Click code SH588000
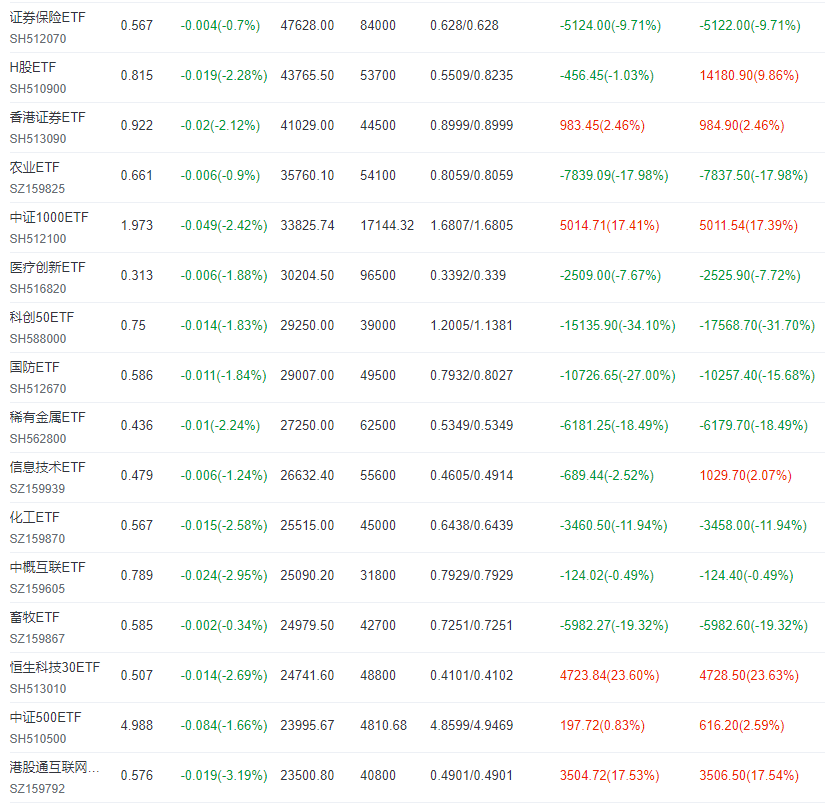Viewport: 825px width, 803px height. pos(38,339)
